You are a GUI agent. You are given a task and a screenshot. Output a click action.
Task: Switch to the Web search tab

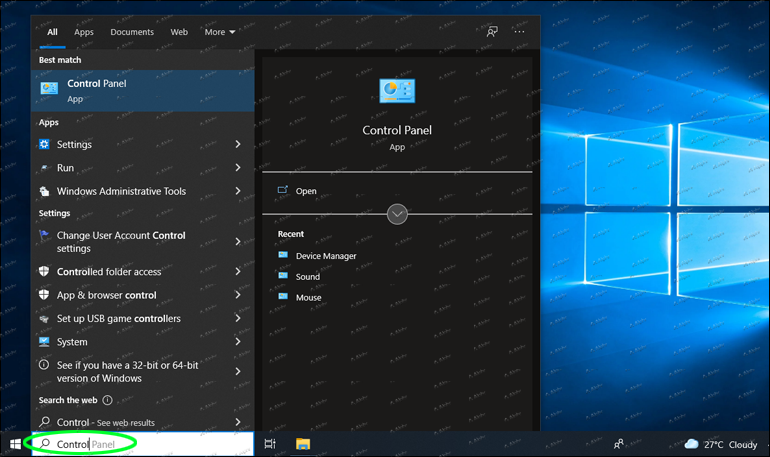pos(179,32)
